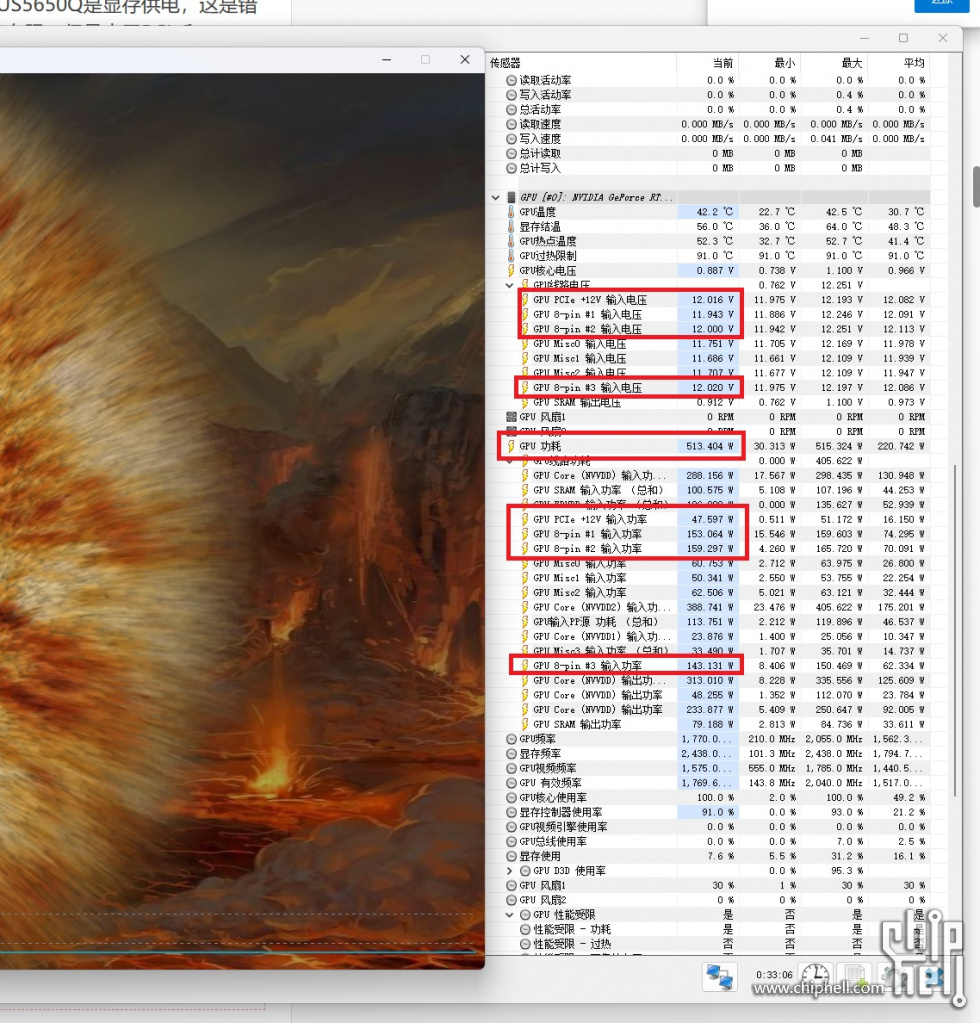Click the lightning icon beside GPU Misc1 输入功率

(x=525, y=578)
